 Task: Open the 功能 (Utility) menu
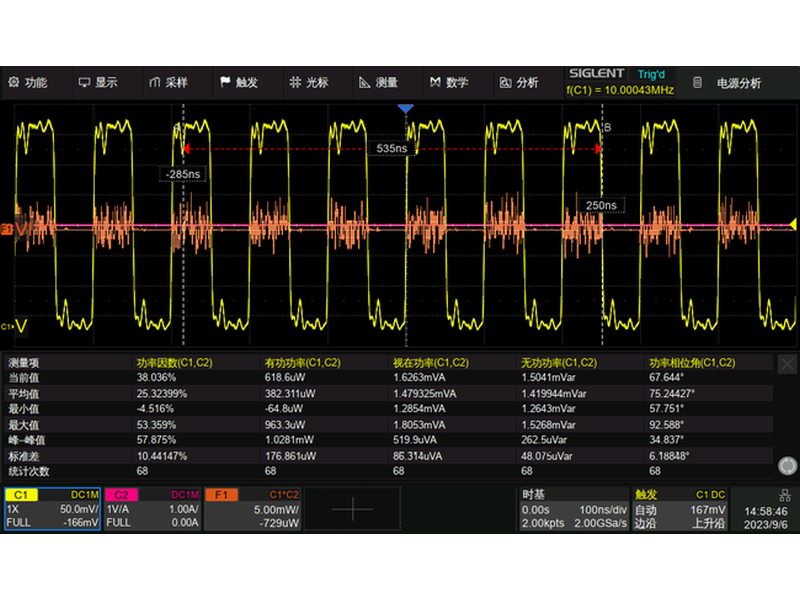[28, 82]
